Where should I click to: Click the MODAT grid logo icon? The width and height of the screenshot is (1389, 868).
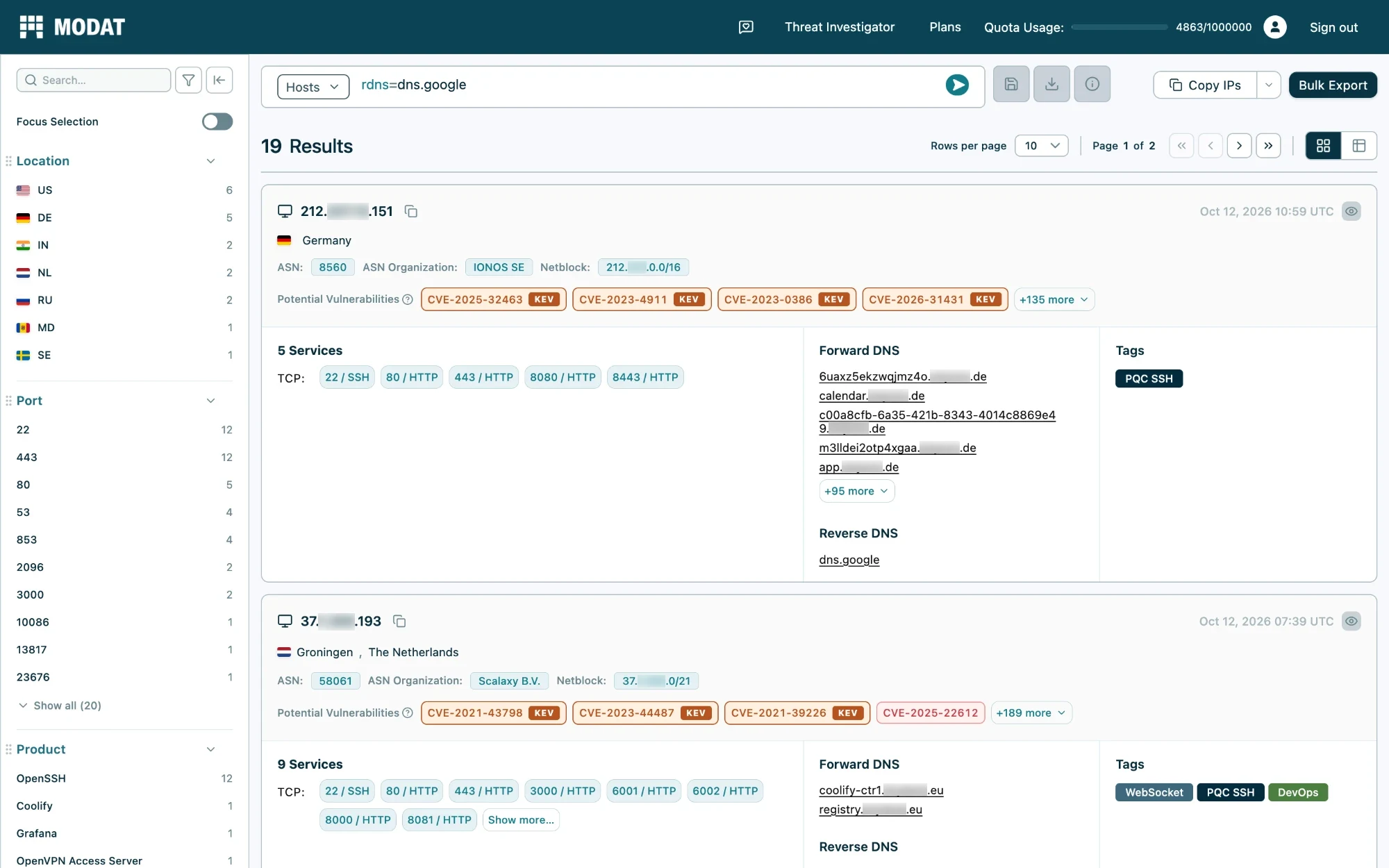point(31,27)
